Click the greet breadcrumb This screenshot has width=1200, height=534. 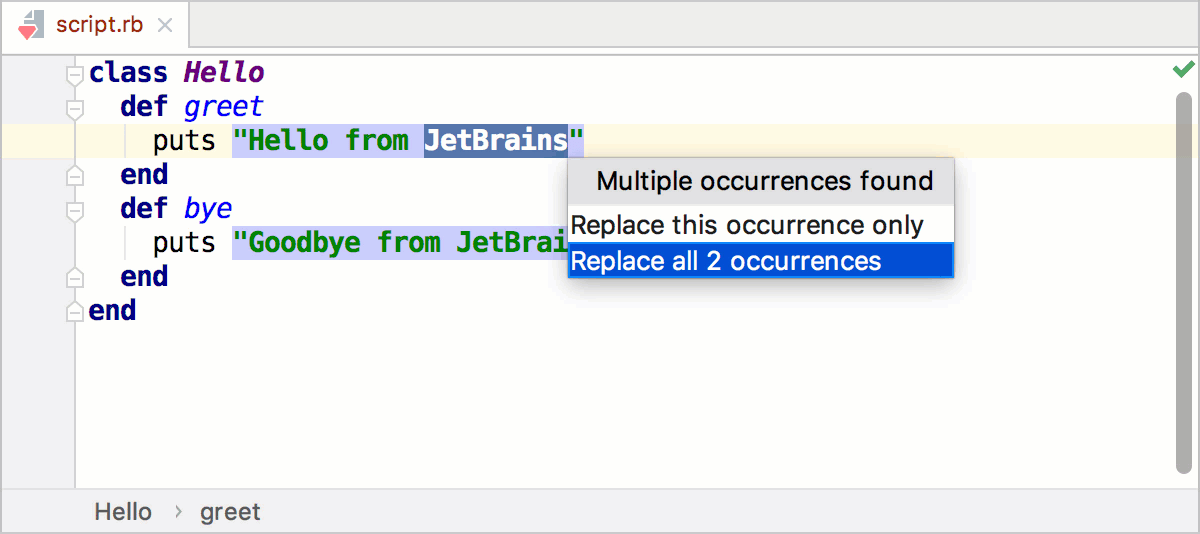(230, 512)
